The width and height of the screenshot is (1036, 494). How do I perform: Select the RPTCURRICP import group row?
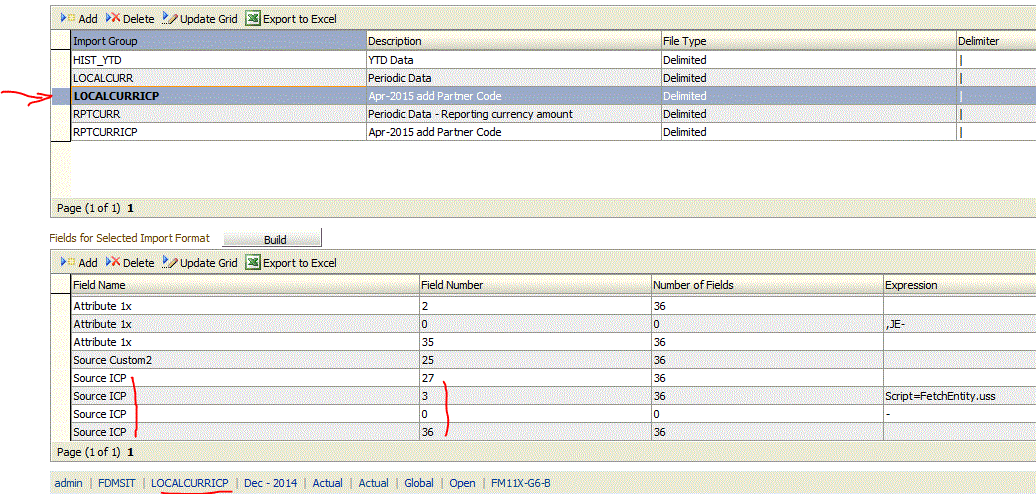543,132
